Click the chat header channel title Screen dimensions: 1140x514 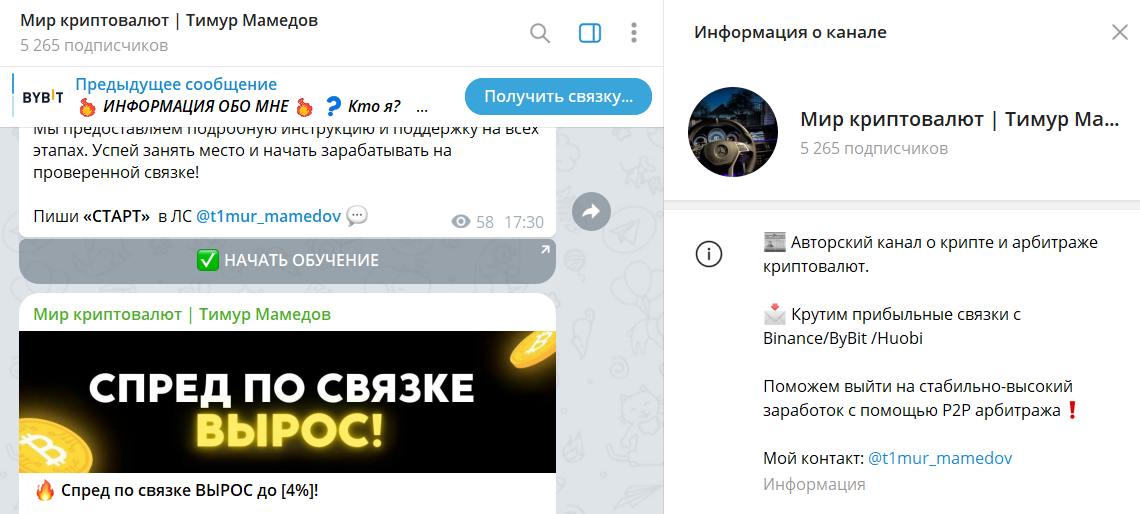[x=169, y=20]
